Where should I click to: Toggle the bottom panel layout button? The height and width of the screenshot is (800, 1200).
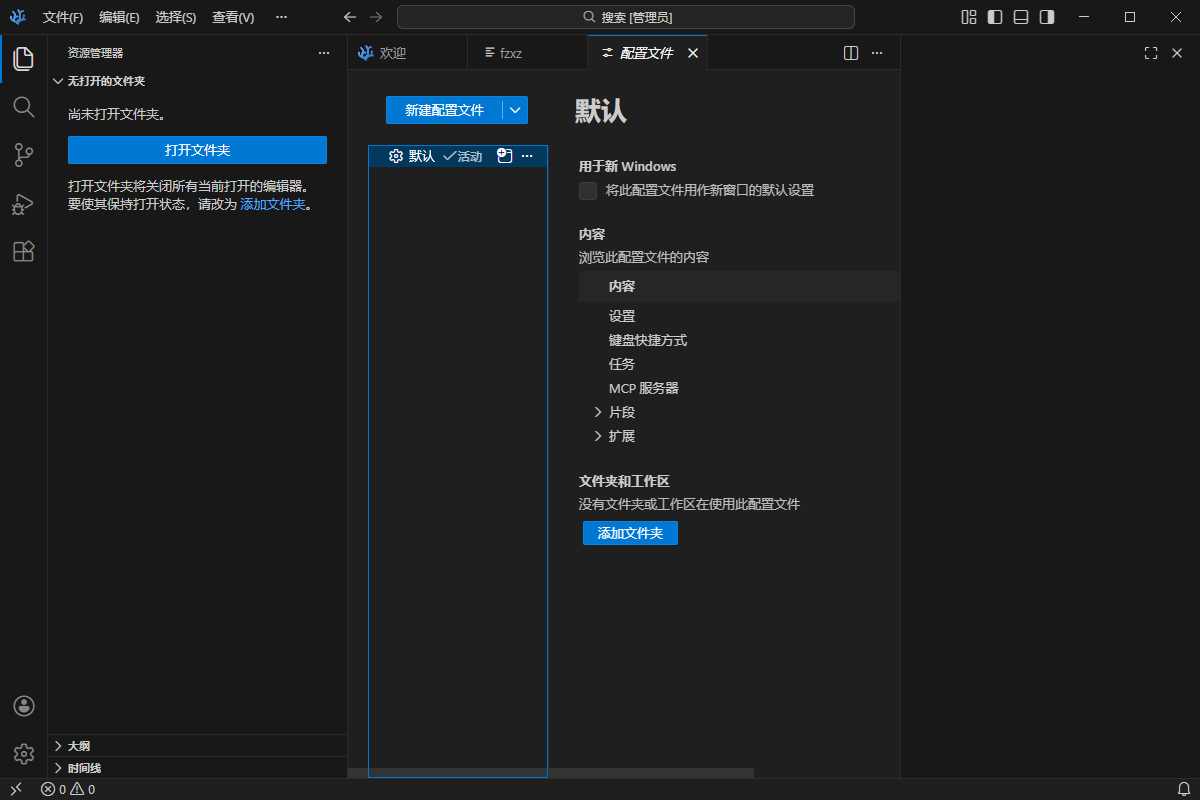1021,17
